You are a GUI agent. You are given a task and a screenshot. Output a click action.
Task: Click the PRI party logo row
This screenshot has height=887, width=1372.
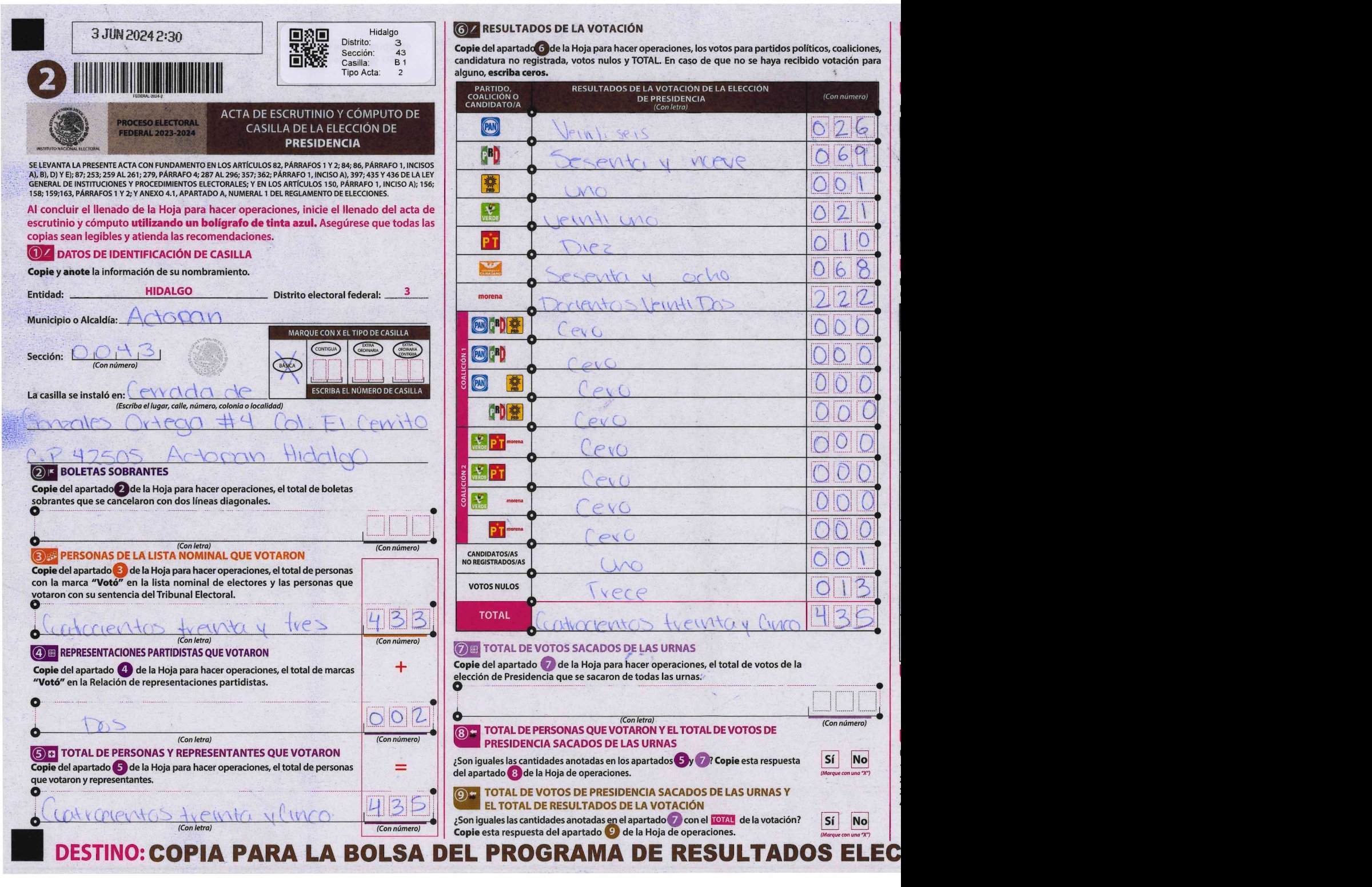490,155
